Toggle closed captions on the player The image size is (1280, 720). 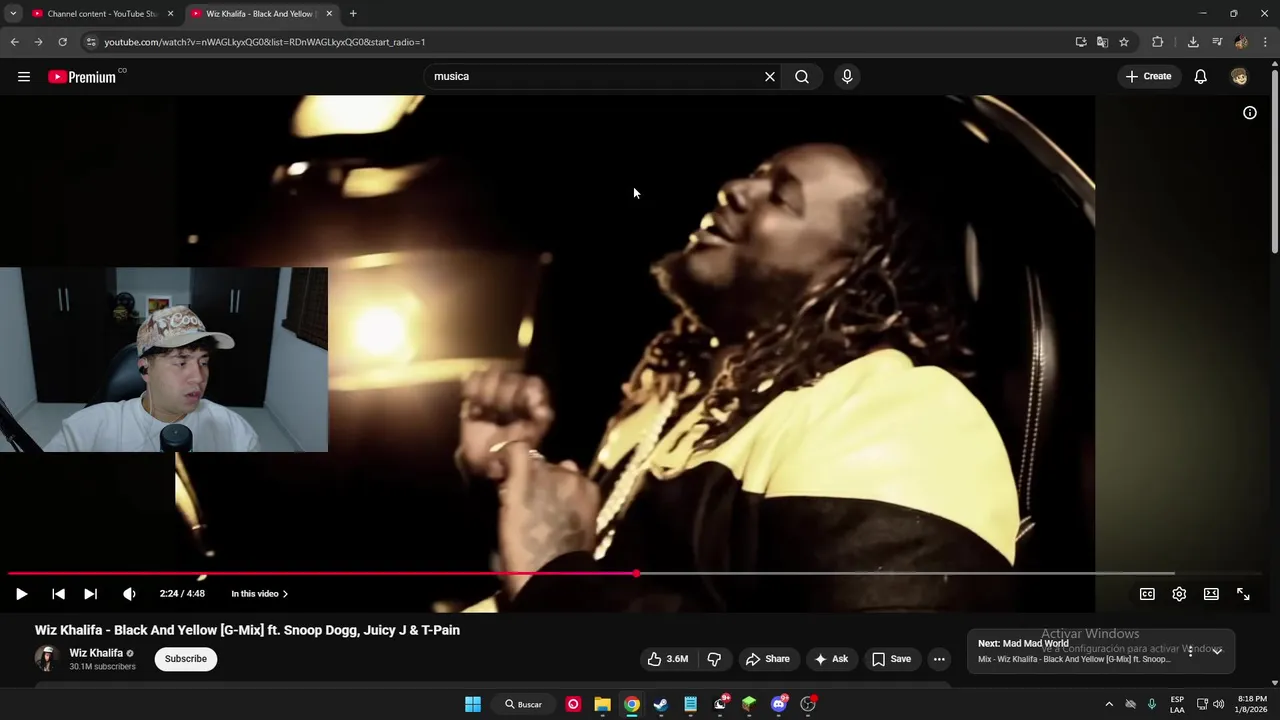pyautogui.click(x=1147, y=594)
